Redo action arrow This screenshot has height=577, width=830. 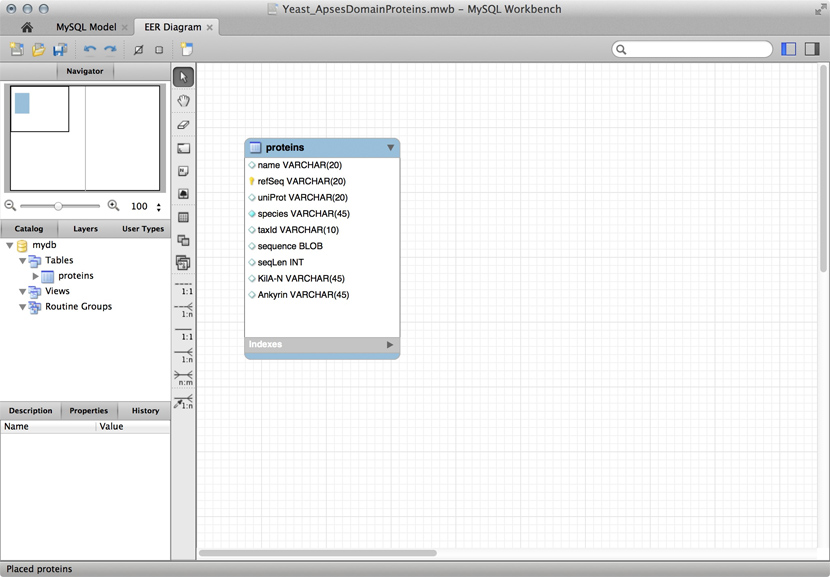click(x=110, y=49)
